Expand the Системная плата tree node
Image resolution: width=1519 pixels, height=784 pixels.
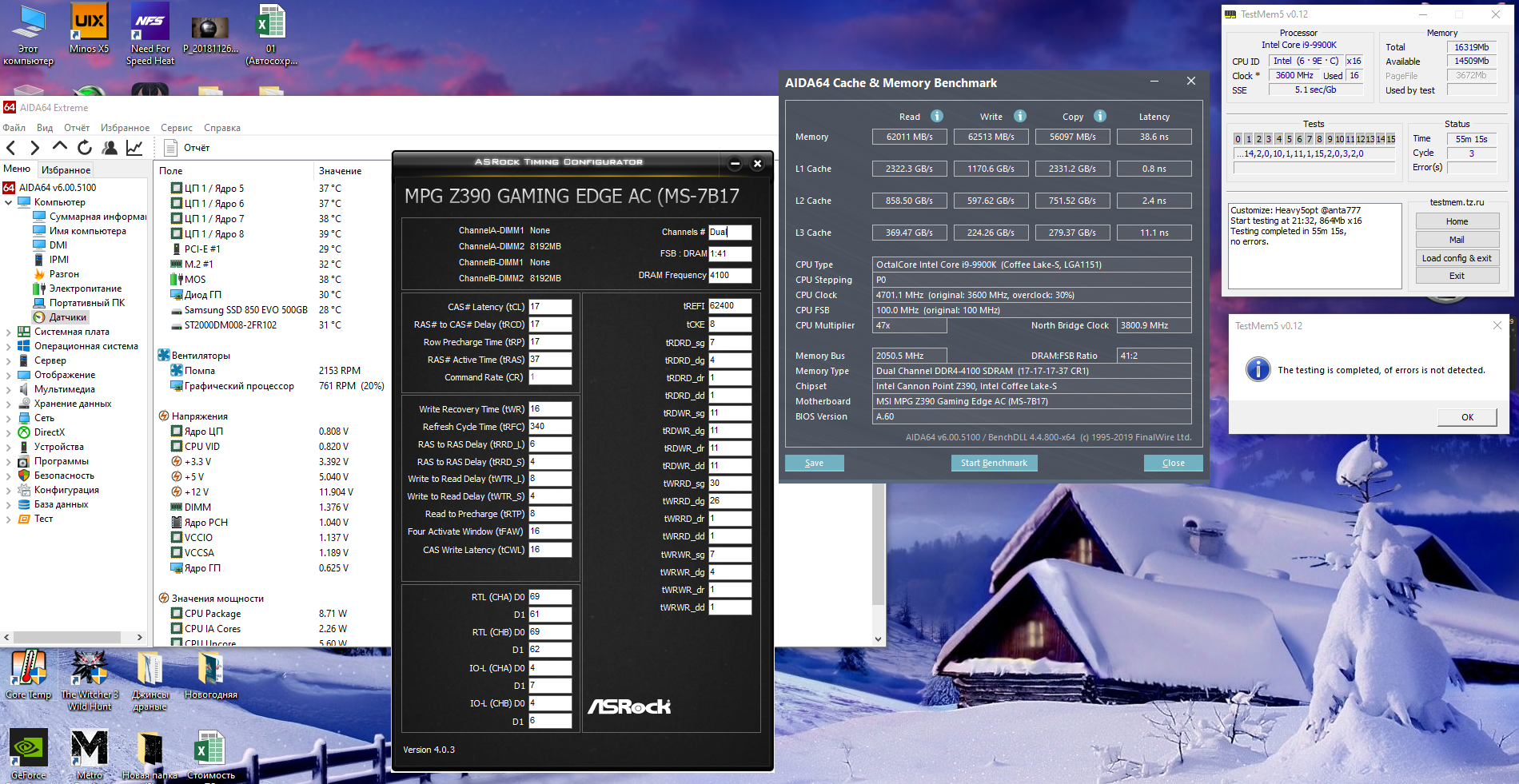coord(9,332)
